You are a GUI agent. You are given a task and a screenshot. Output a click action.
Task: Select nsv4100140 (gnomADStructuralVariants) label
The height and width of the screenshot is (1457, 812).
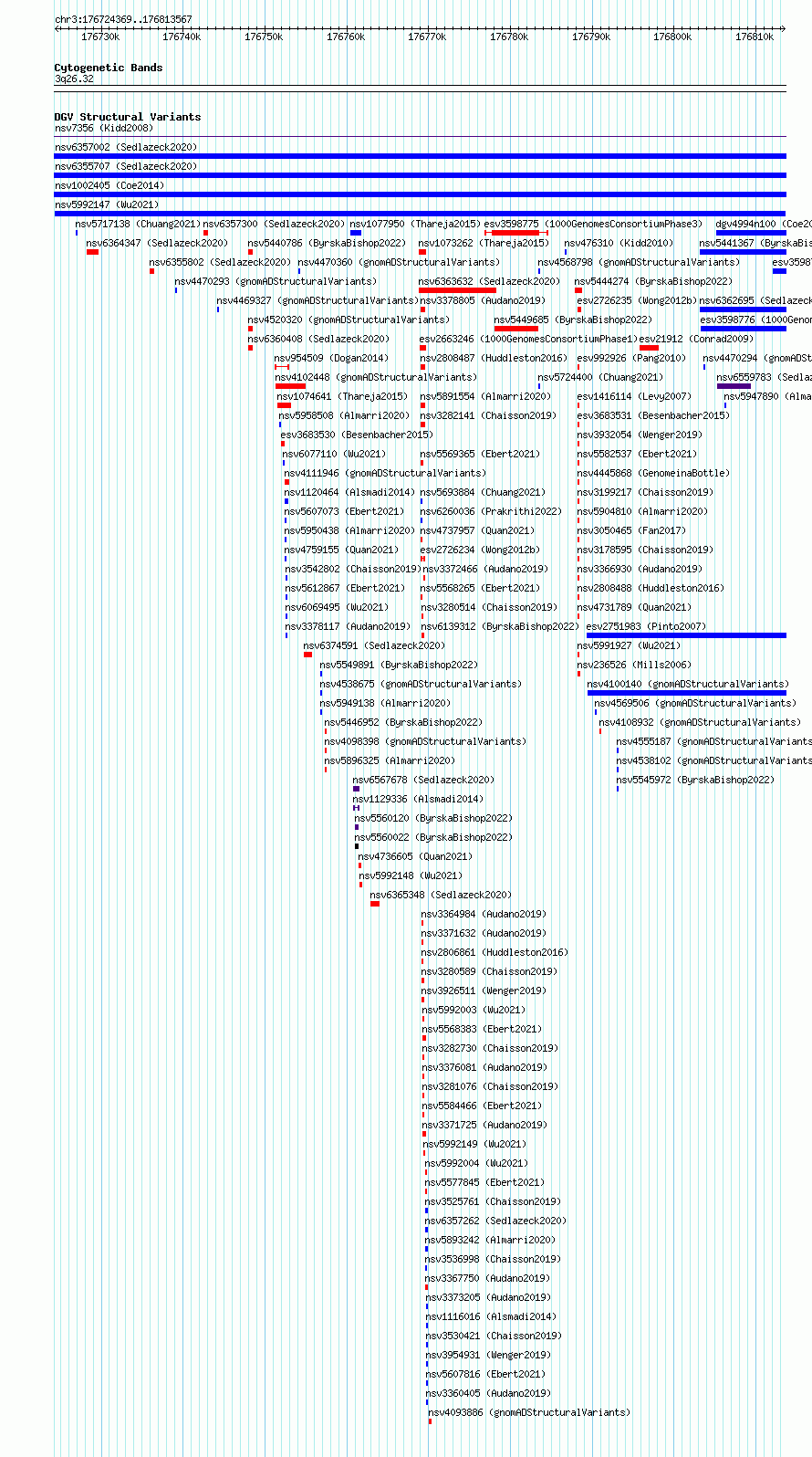coord(688,685)
